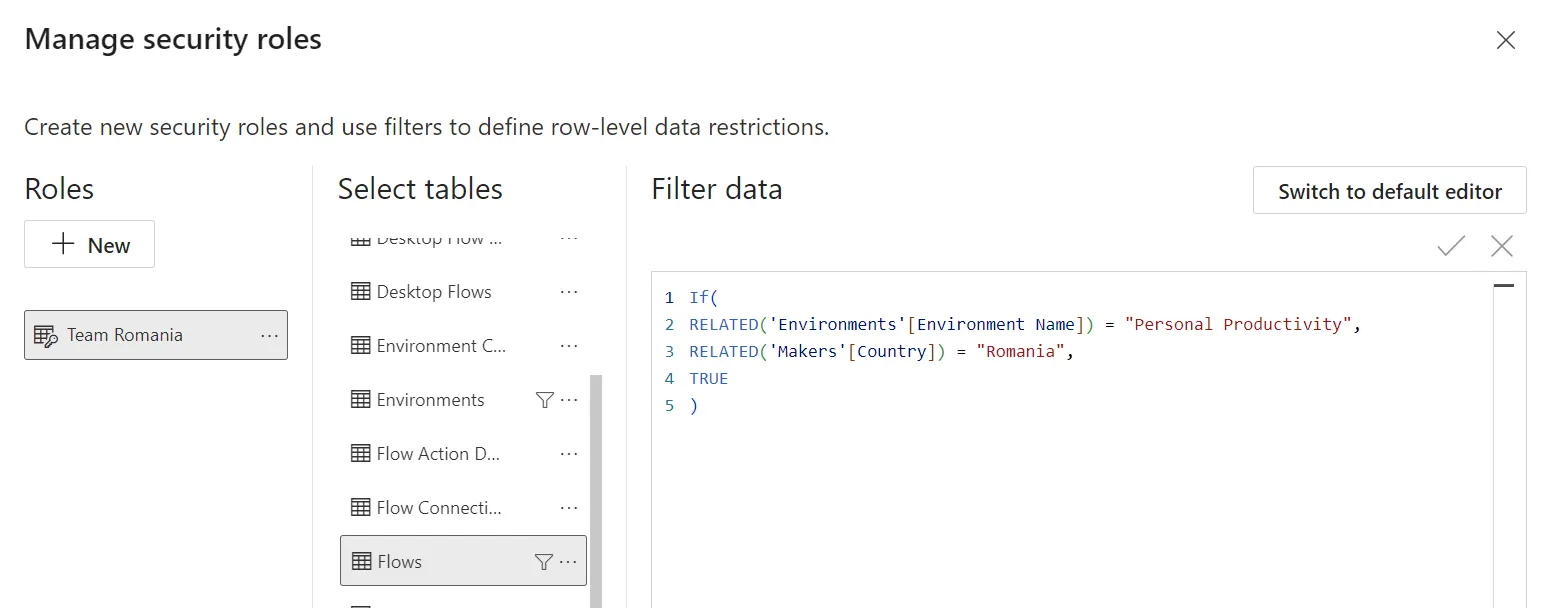Click the filter icon on Flows row
This screenshot has height=608, width=1554.
[x=544, y=562]
